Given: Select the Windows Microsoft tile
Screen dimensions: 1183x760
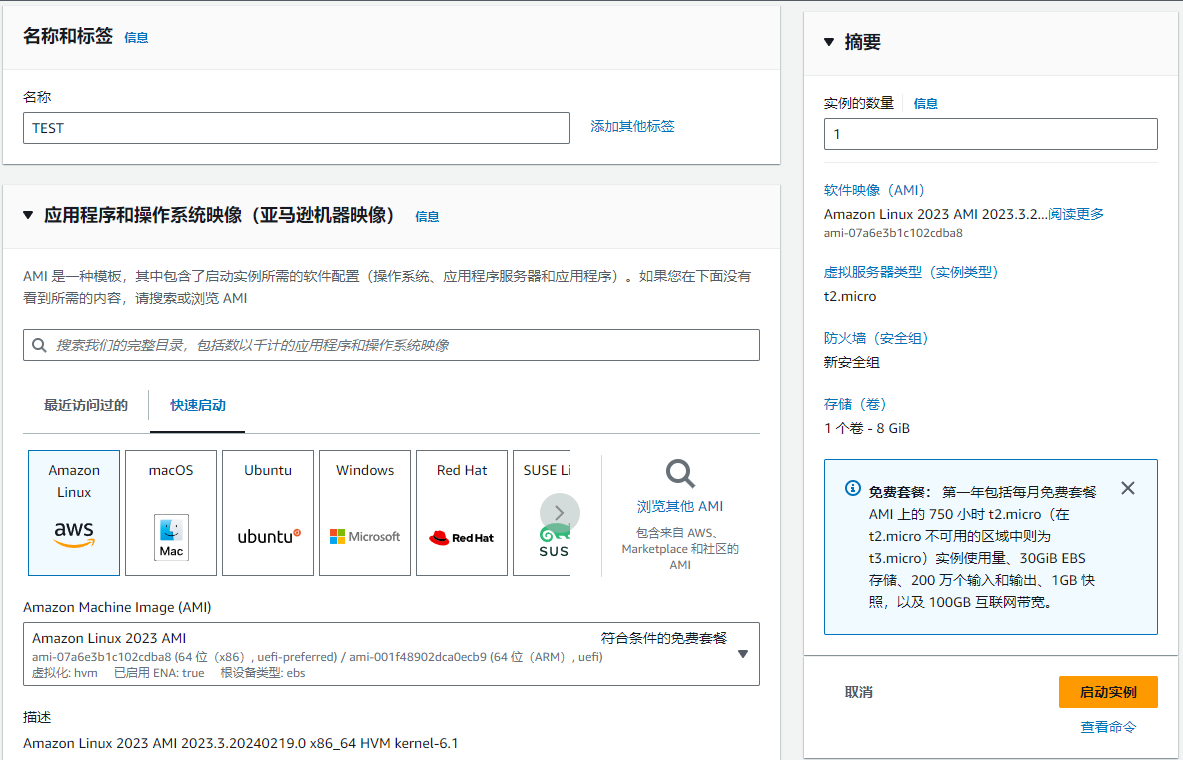Looking at the screenshot, I should tap(365, 512).
